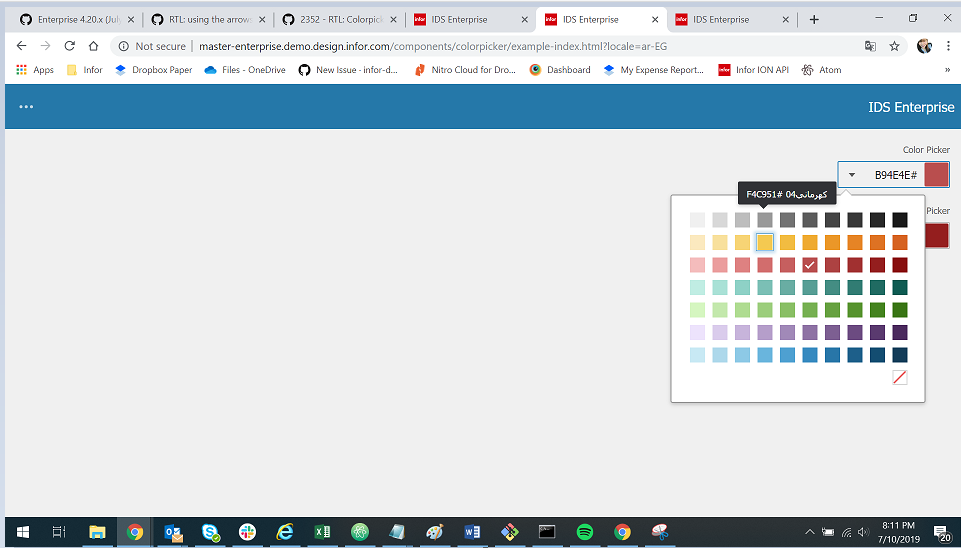The height and width of the screenshot is (548, 961).
Task: Launch Internet Explorer from the taskbar
Action: click(x=284, y=531)
